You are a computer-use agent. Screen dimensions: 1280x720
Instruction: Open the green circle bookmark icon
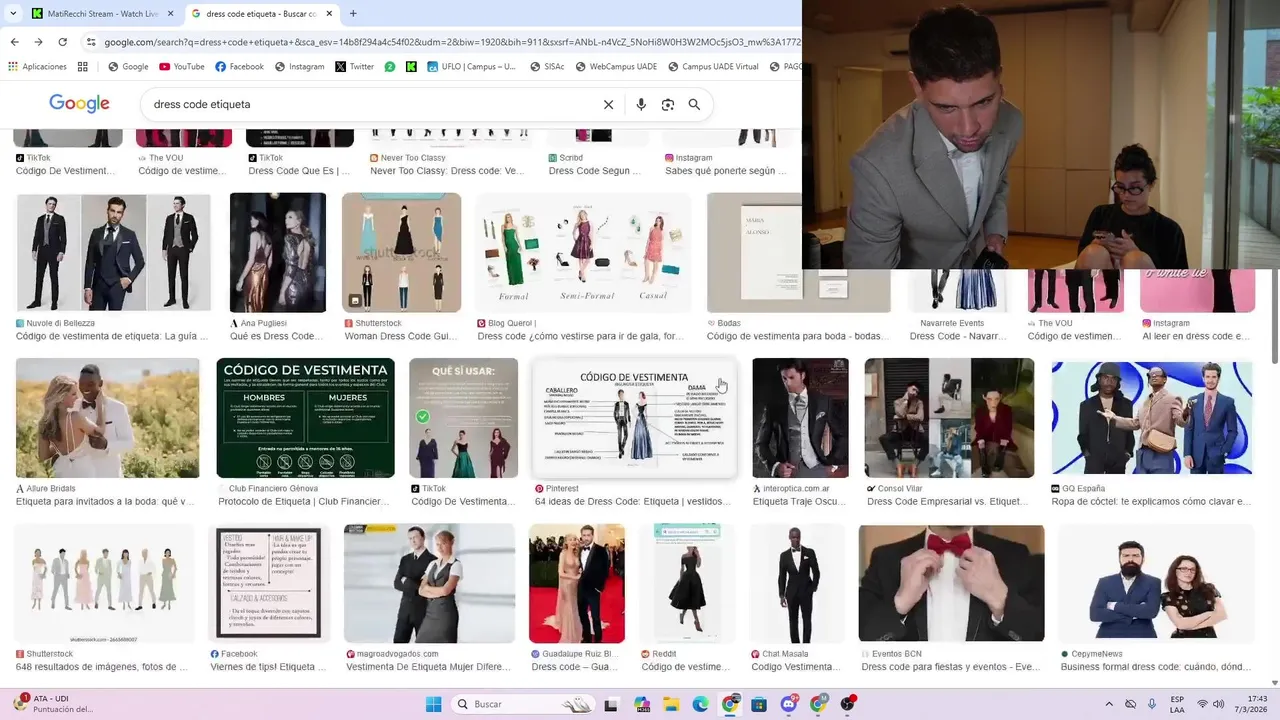point(390,67)
